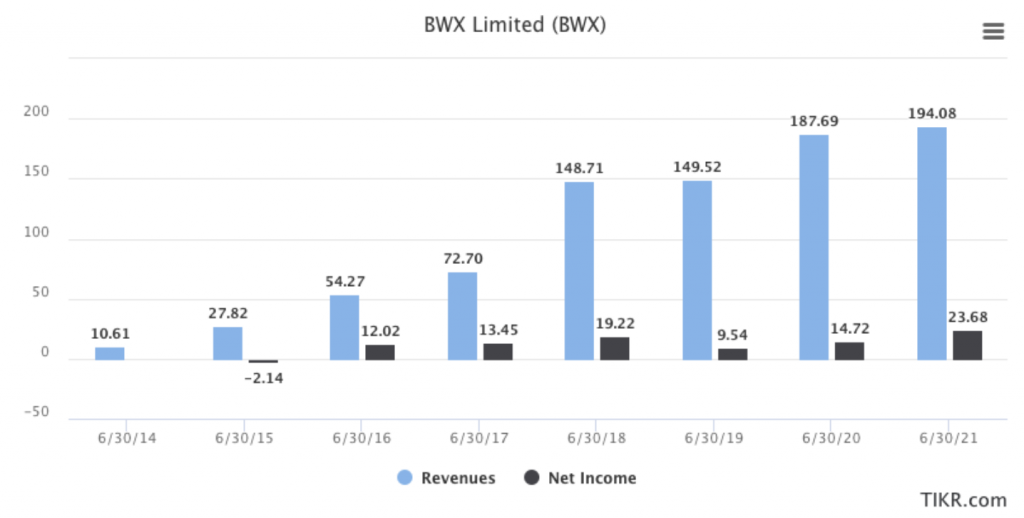The image size is (1024, 518).
Task: Click the 149.52 data label
Action: point(697,167)
